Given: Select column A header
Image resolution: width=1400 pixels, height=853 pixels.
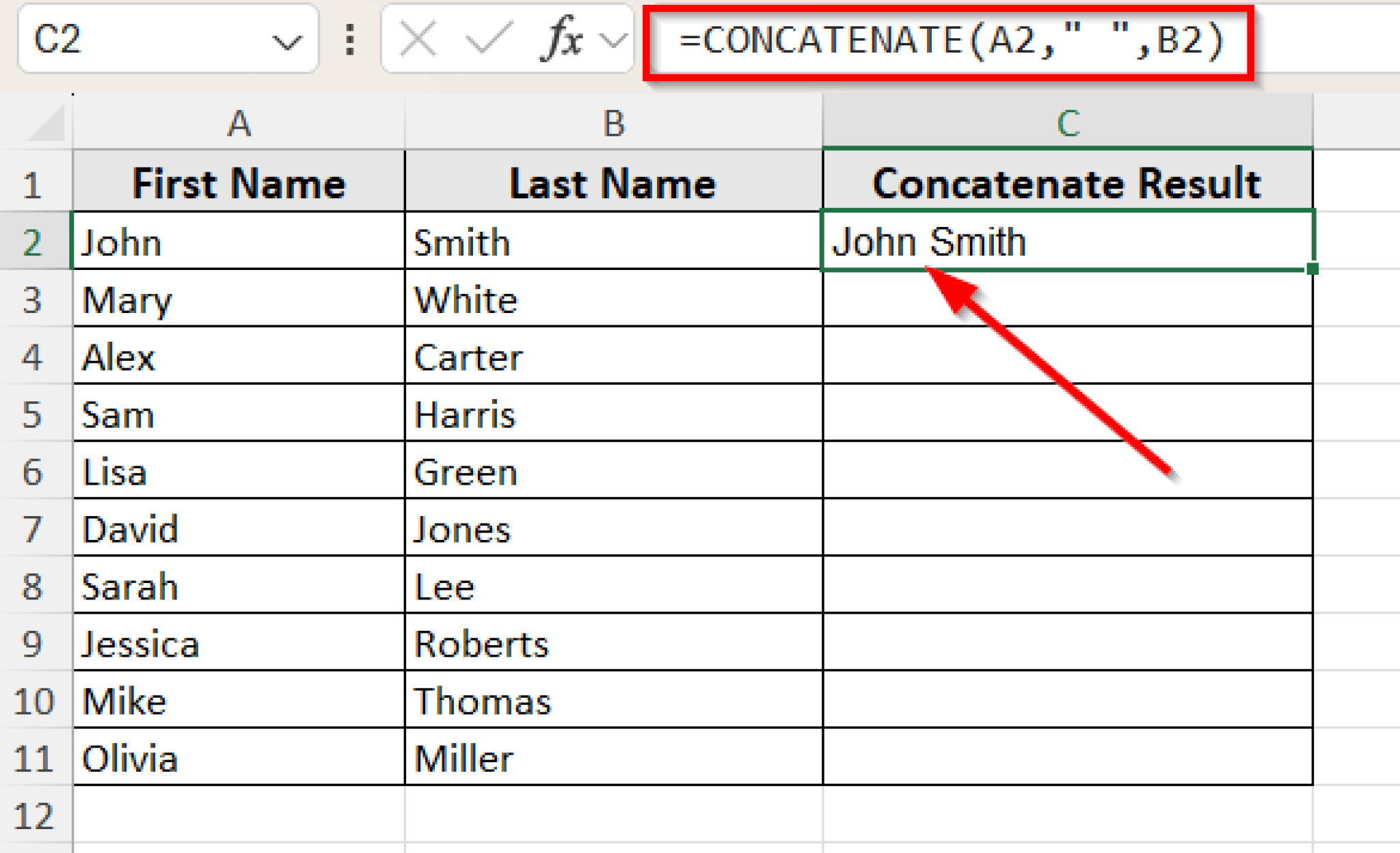Looking at the screenshot, I should [239, 124].
